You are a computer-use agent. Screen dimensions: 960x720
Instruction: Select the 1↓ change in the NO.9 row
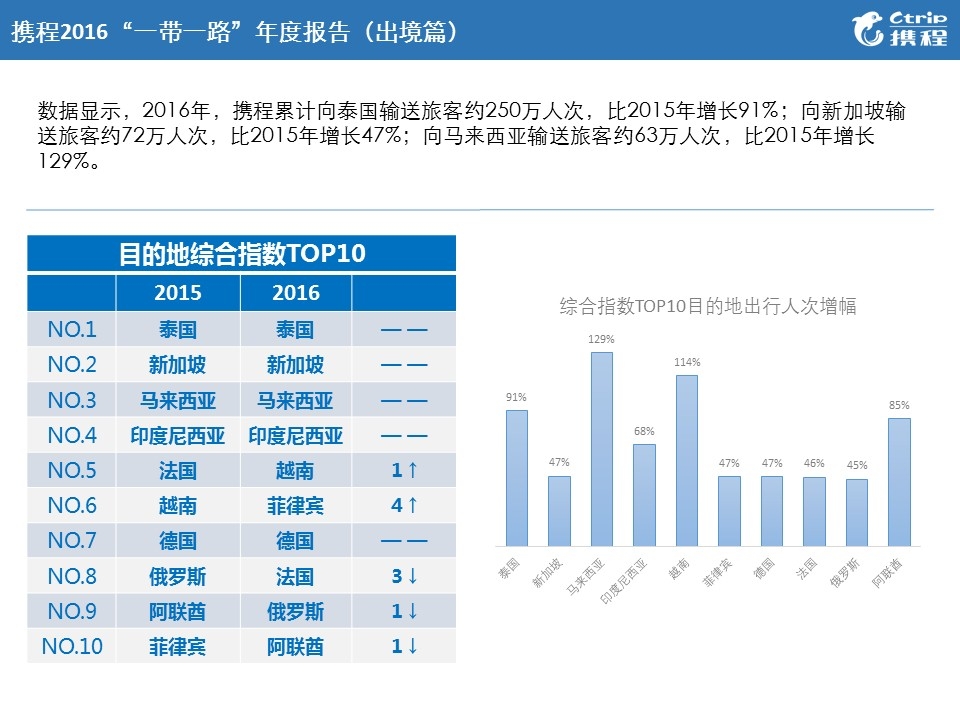click(404, 611)
